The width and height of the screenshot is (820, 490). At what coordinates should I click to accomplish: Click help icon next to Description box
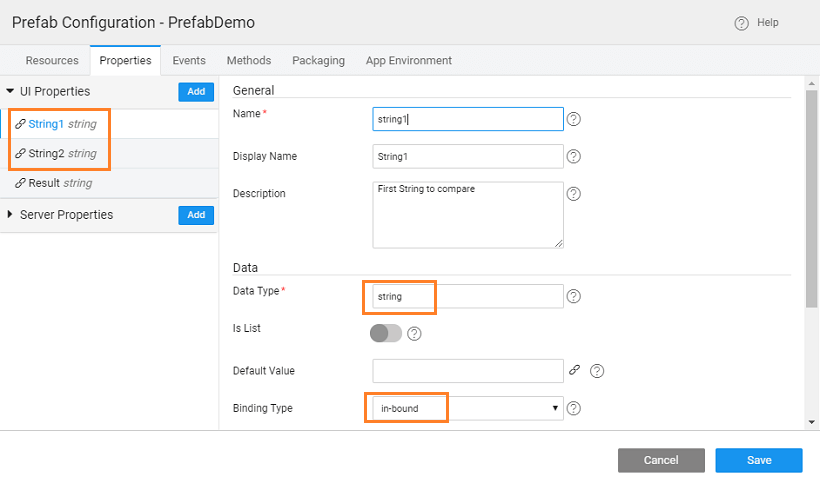coord(574,194)
